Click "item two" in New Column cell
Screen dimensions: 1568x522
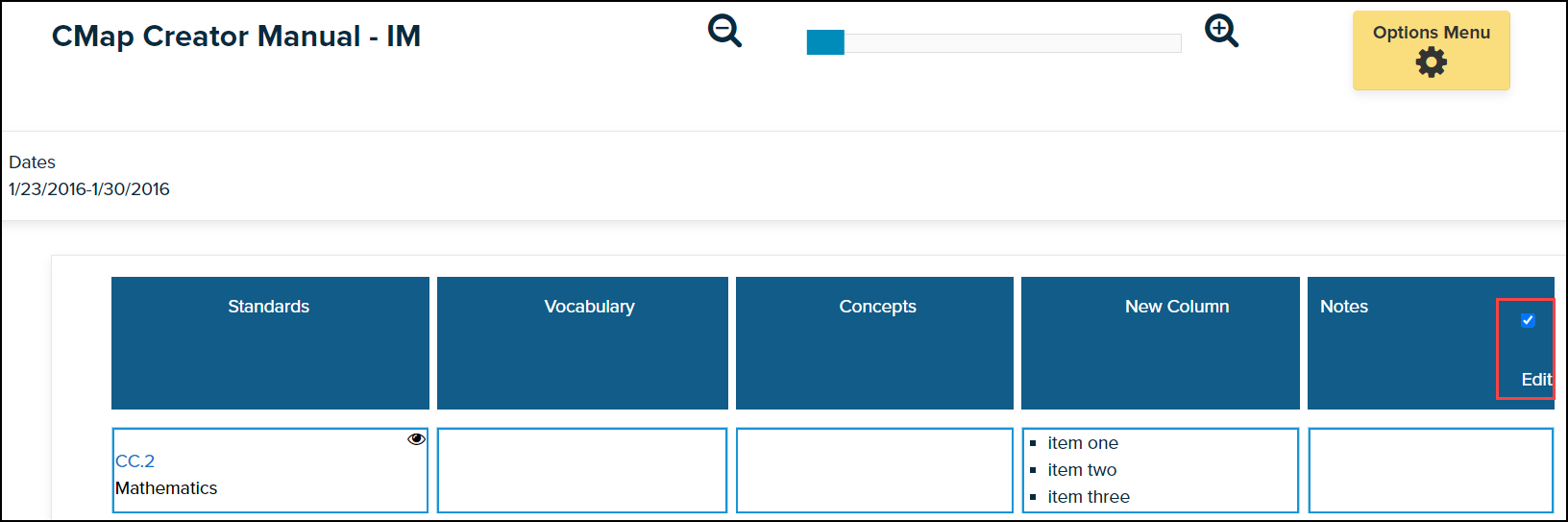click(1082, 470)
